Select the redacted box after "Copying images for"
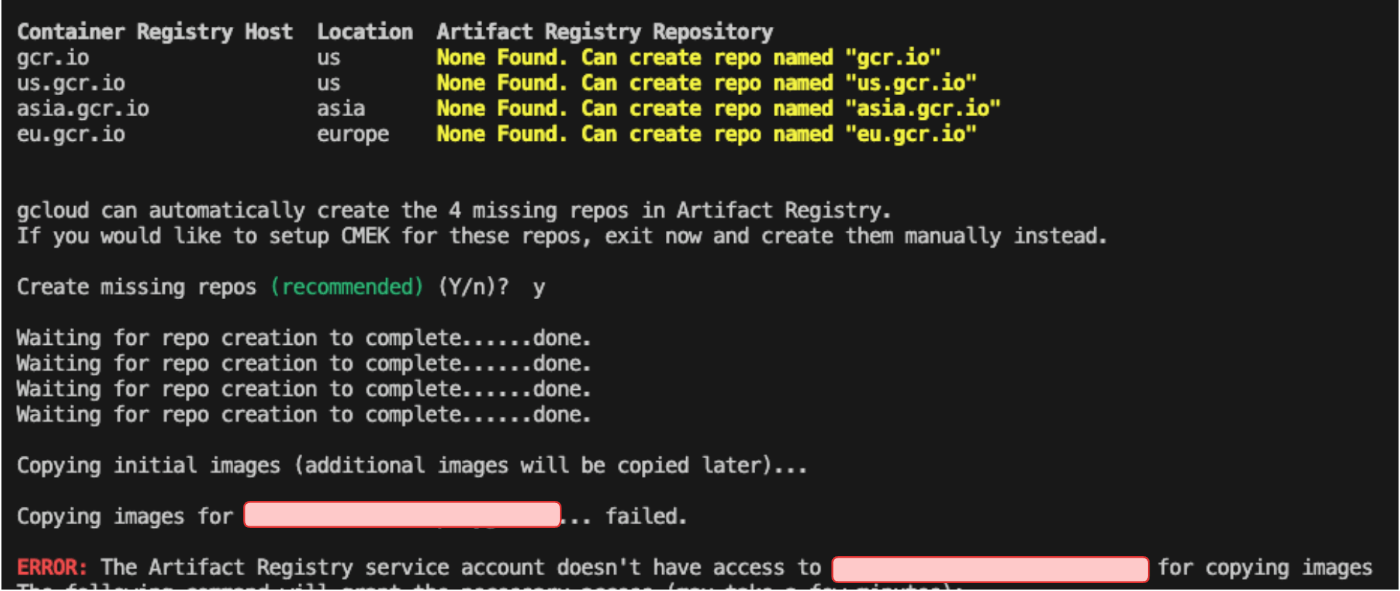1400x591 pixels. click(x=402, y=515)
